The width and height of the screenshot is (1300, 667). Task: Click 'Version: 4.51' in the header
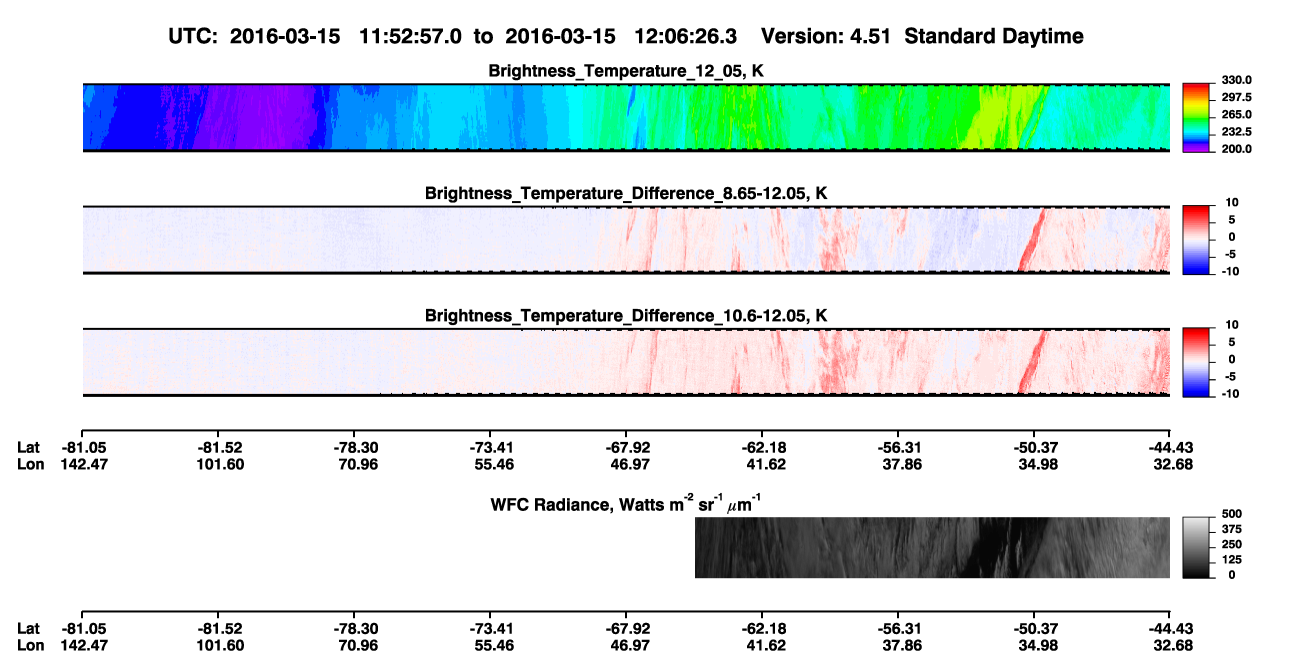click(x=826, y=36)
